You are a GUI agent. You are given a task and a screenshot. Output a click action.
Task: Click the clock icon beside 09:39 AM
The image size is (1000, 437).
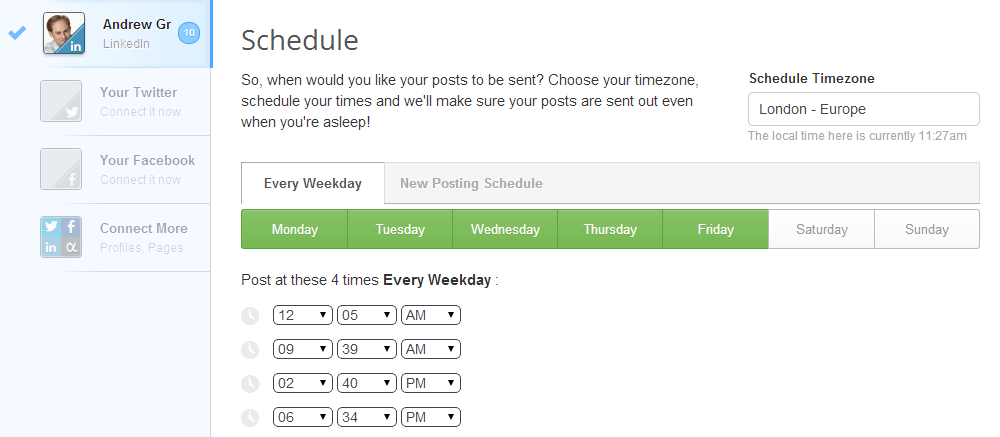pos(250,350)
